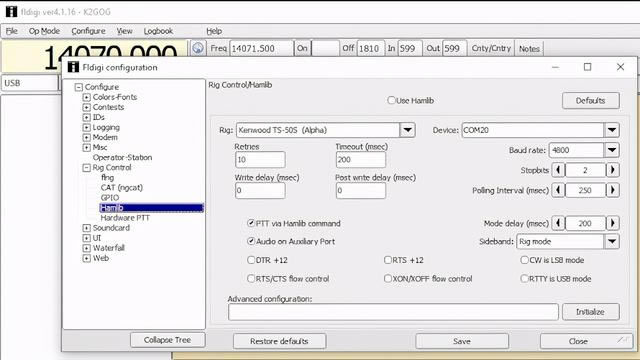Uncheck PTT via Hamlib command
Screen dimensions: 640x360
tap(251, 223)
